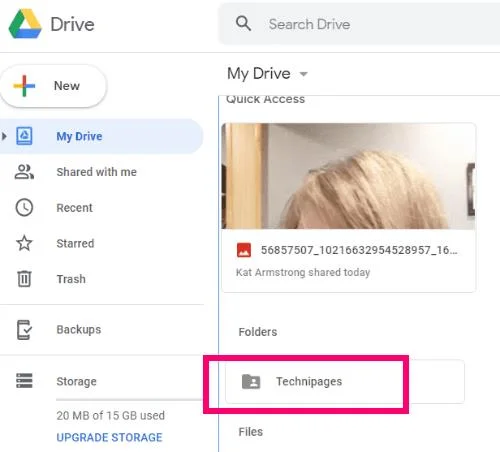The image size is (500, 452).
Task: Click the shared folder icon for Technipages
Action: coord(251,381)
